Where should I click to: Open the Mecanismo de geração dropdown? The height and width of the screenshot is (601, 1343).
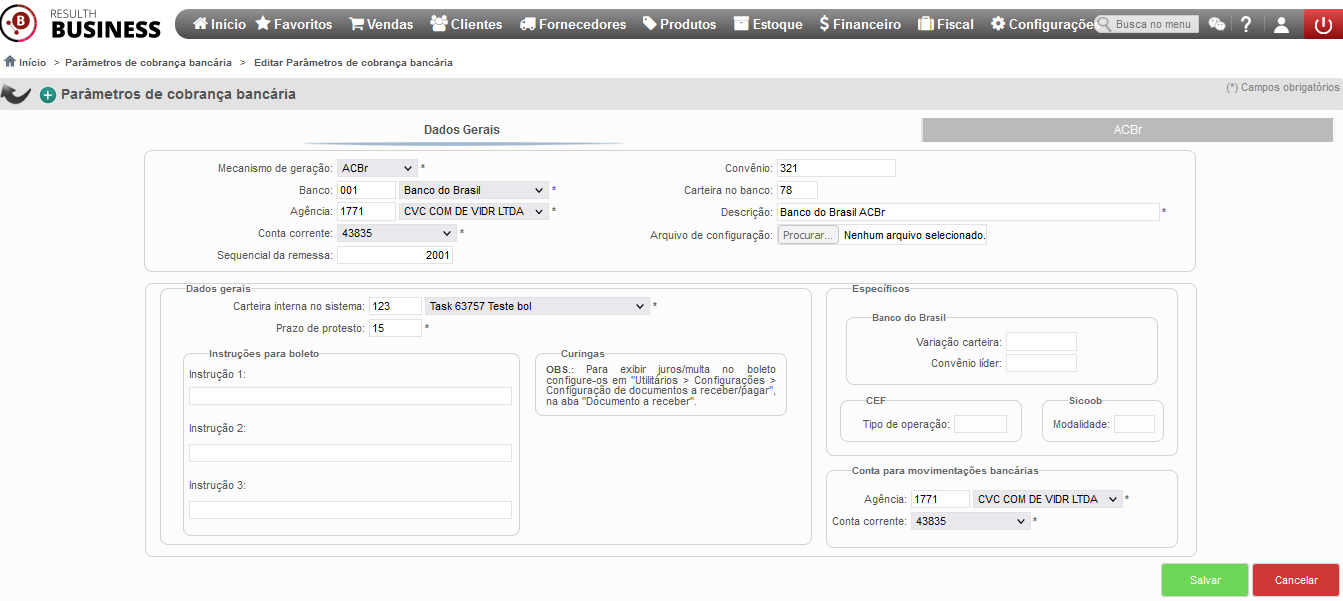coord(377,168)
